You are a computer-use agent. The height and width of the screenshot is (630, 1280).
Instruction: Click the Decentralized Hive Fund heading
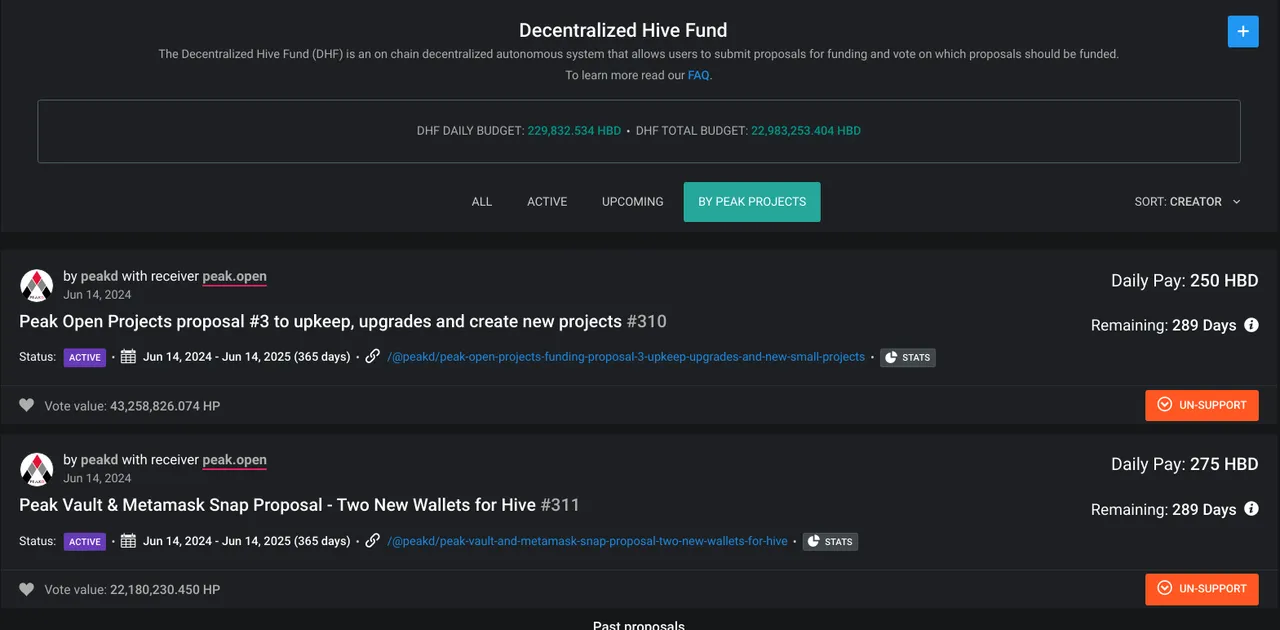pyautogui.click(x=623, y=31)
